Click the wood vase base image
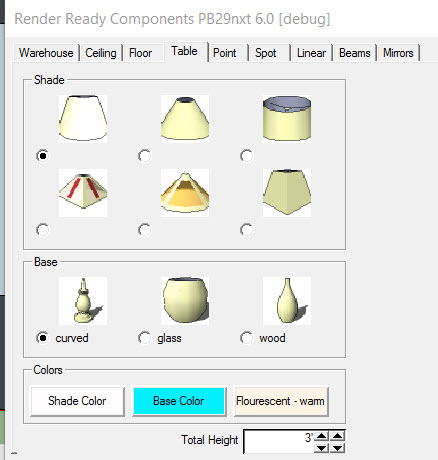 [287, 301]
